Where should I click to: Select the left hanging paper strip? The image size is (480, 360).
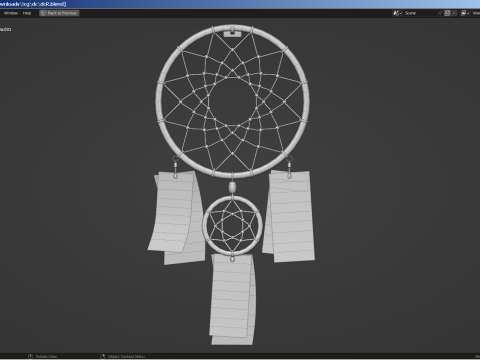(173, 213)
